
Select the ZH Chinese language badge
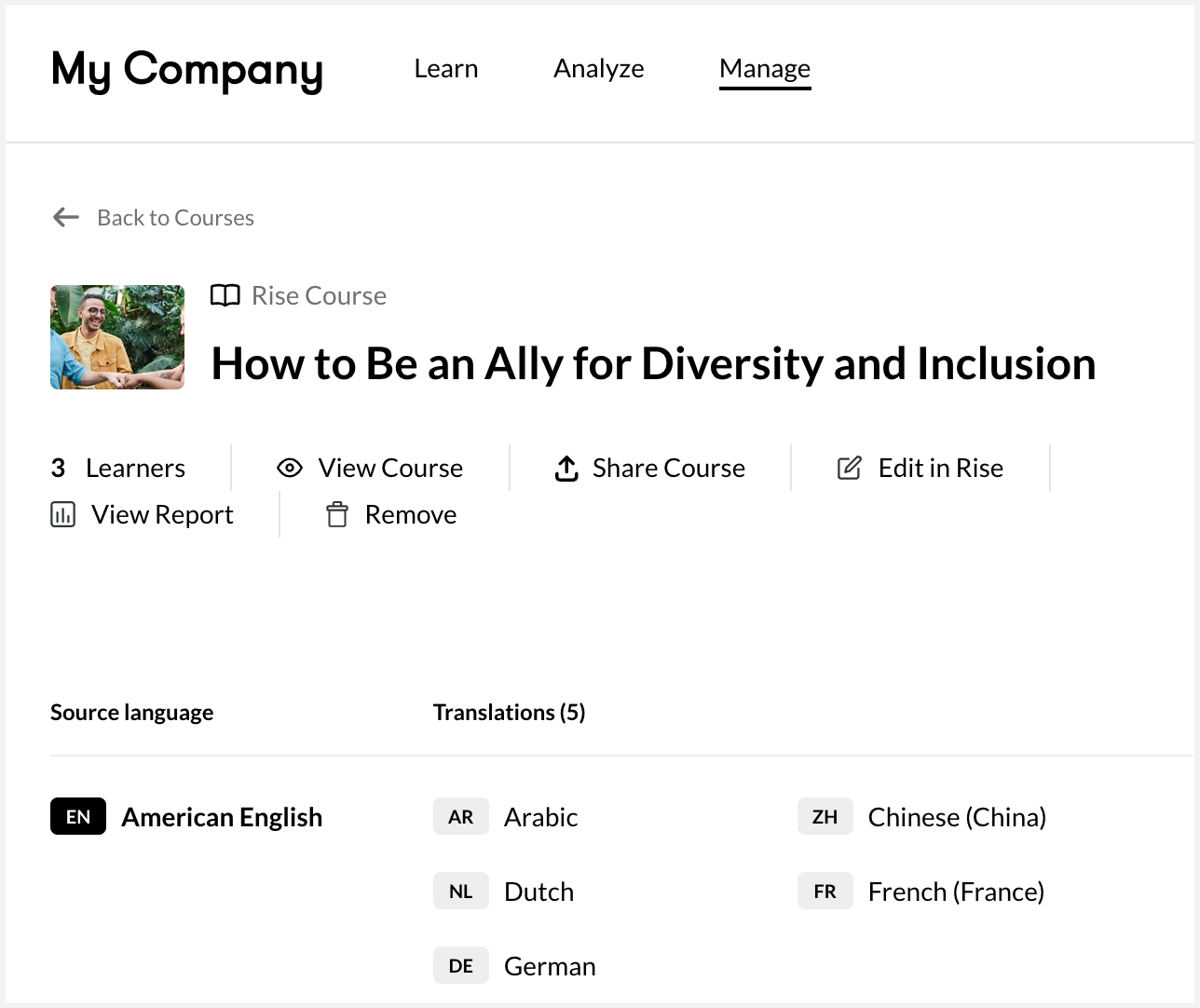825,816
